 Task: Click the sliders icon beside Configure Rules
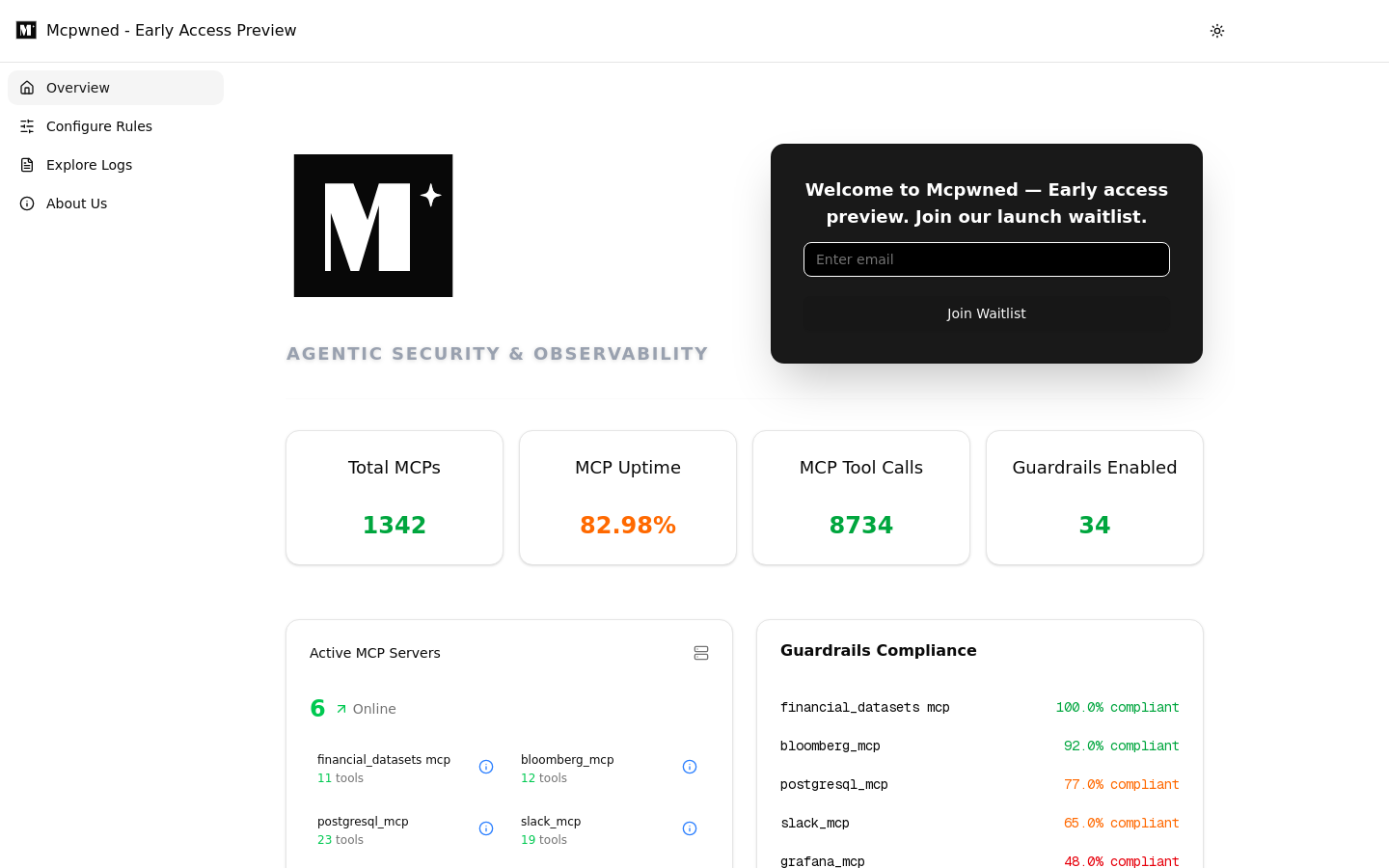[27, 126]
